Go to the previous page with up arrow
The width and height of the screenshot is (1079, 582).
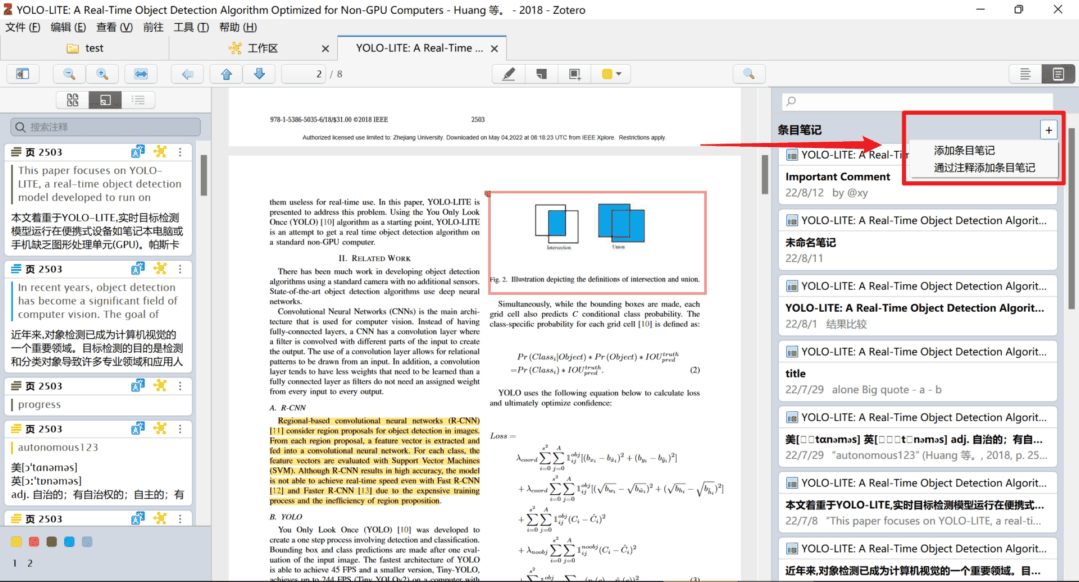coord(226,74)
